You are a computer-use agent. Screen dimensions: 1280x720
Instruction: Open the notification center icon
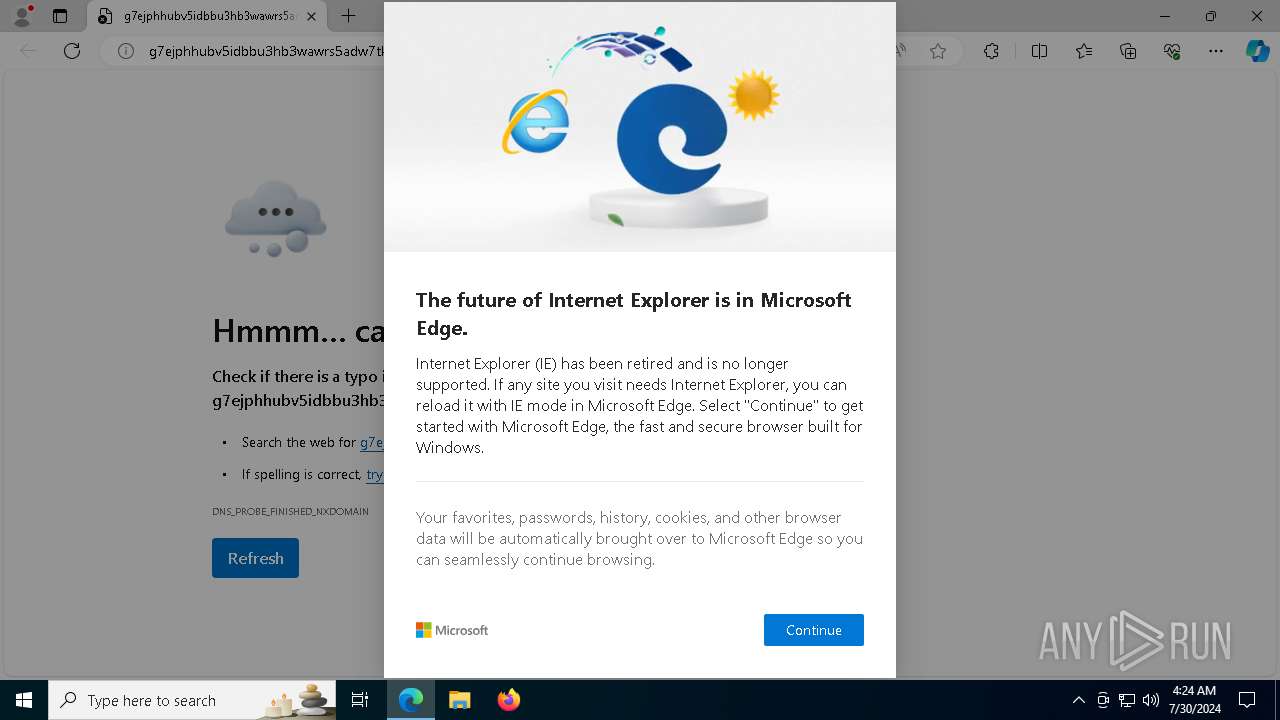[x=1247, y=700]
